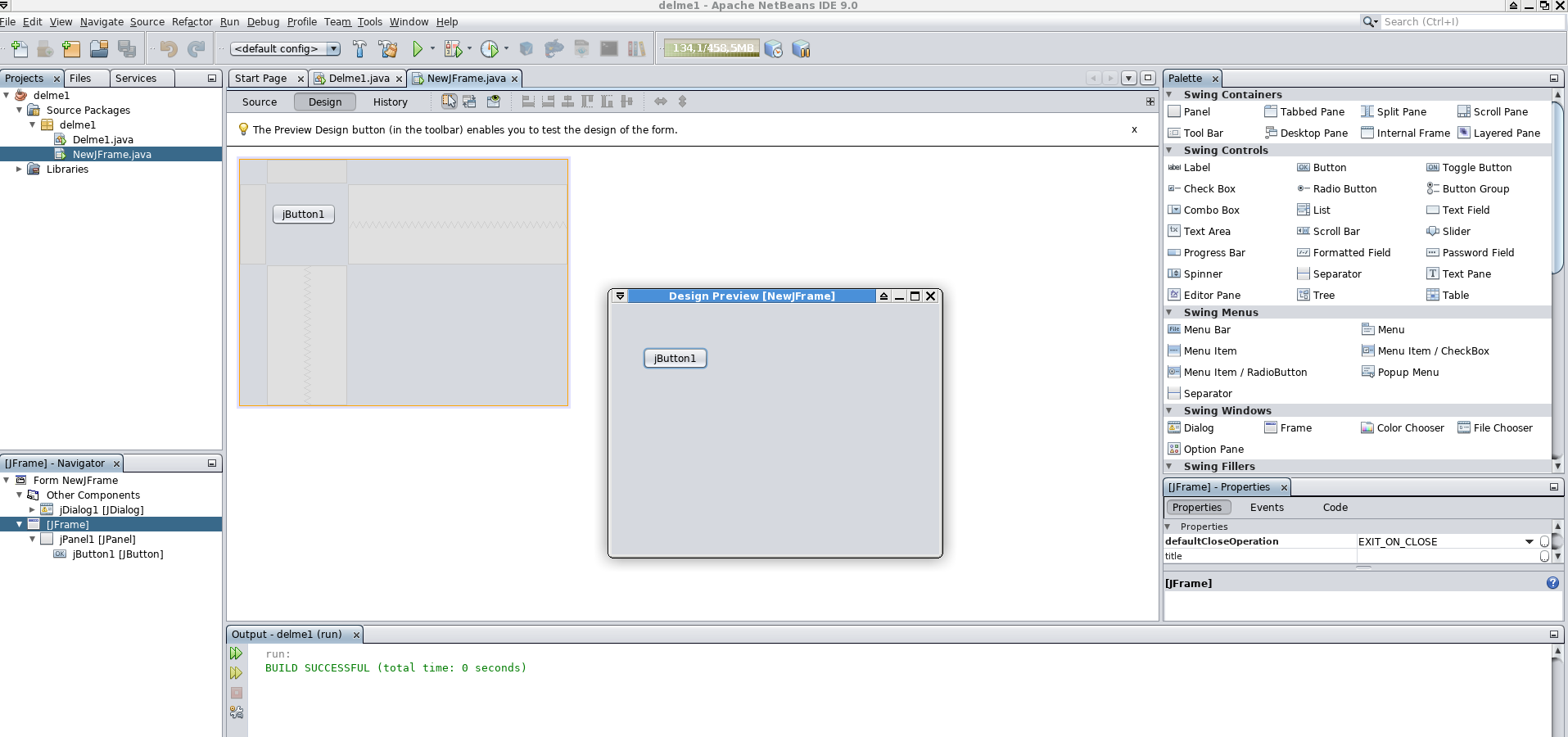This screenshot has height=737, width=1568.
Task: Open the editor tabs list dropdown
Action: [1128, 78]
